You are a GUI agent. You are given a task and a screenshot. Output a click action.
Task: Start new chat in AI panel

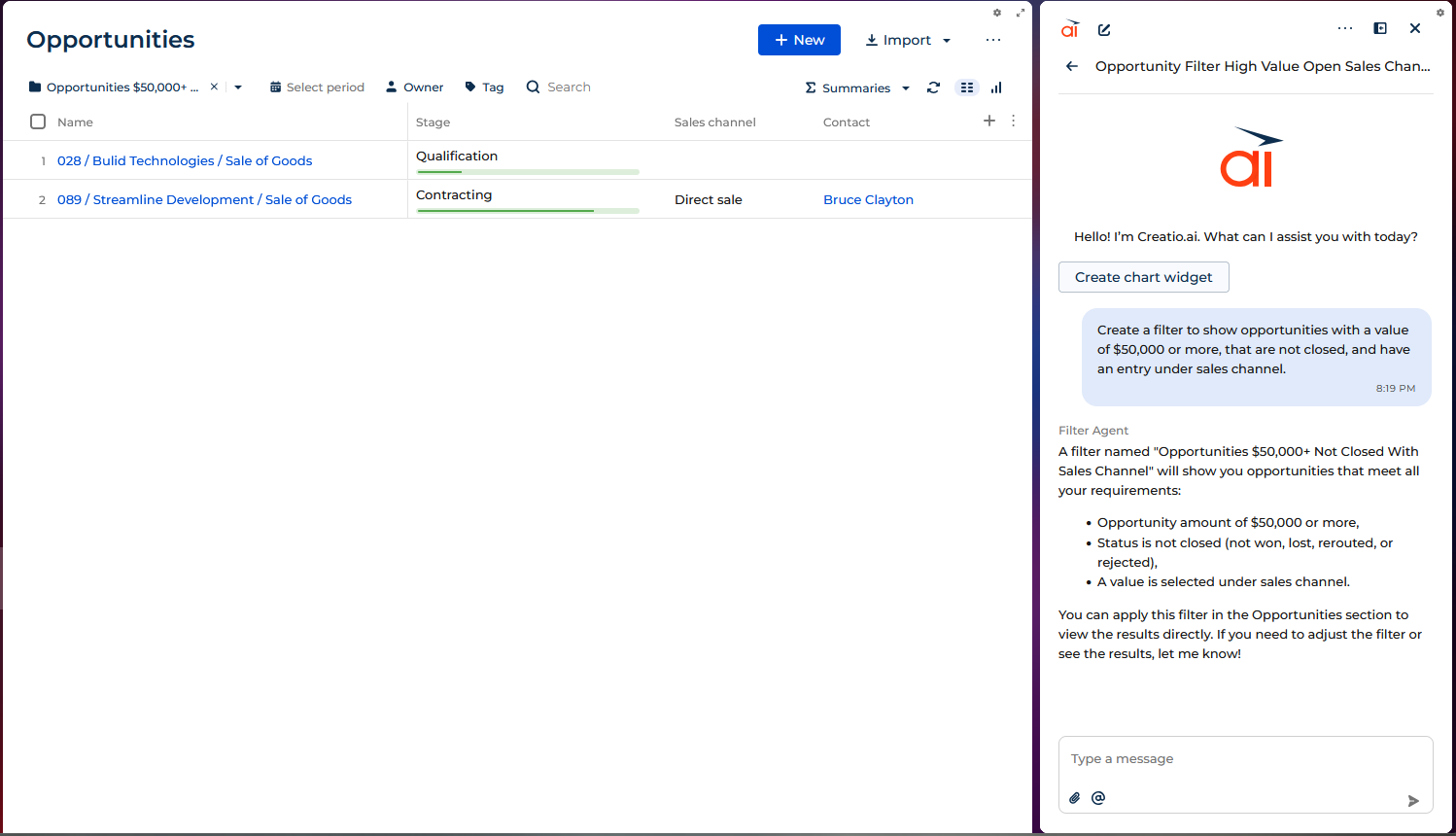pyautogui.click(x=1104, y=29)
